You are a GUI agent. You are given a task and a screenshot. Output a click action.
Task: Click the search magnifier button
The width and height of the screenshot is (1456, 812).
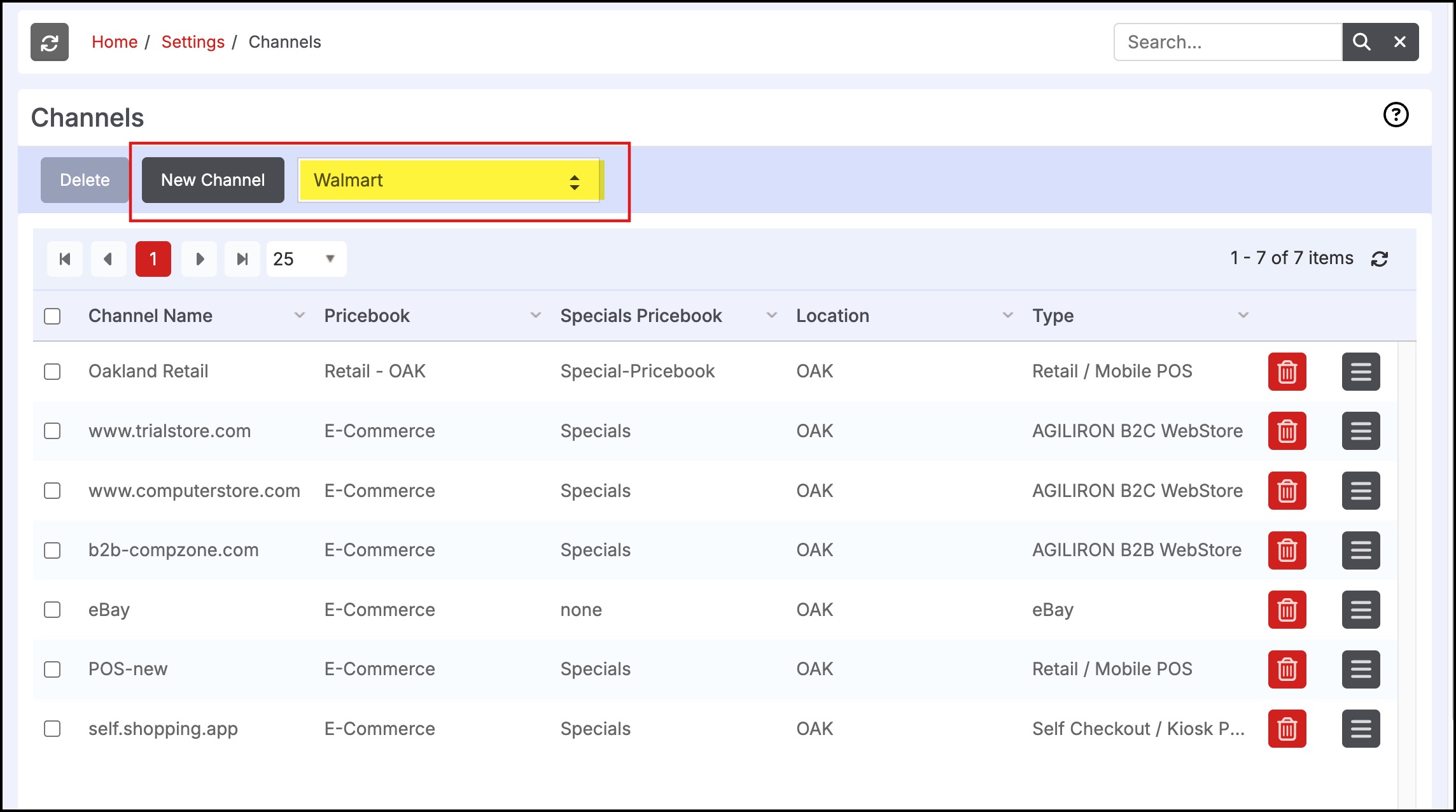point(1361,42)
